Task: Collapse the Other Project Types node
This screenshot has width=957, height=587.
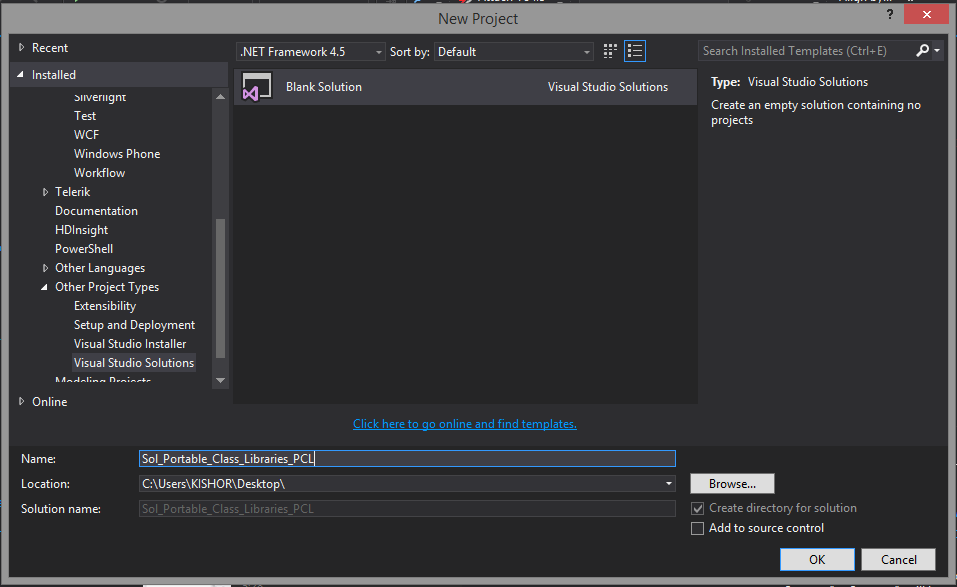Action: coord(45,287)
